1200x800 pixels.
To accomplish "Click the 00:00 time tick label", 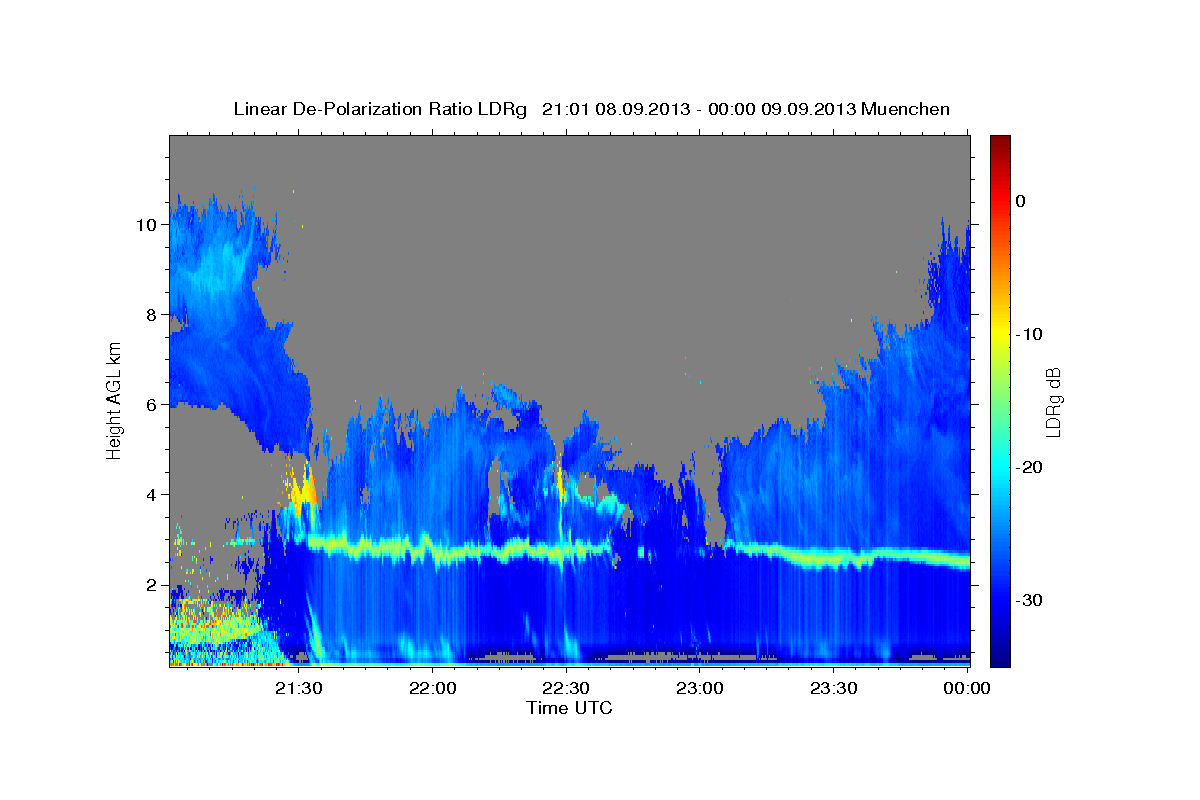I will pyautogui.click(x=968, y=688).
